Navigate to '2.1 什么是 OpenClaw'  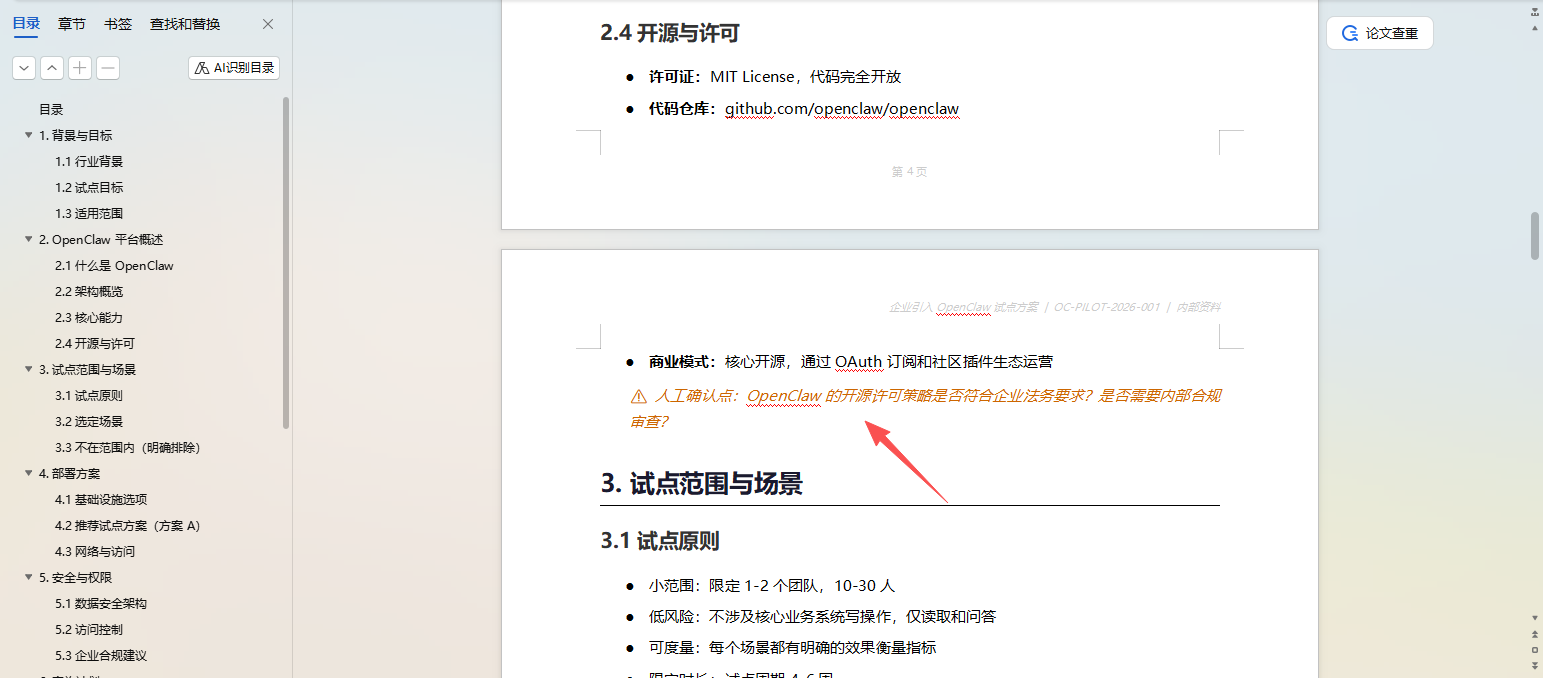click(x=114, y=266)
